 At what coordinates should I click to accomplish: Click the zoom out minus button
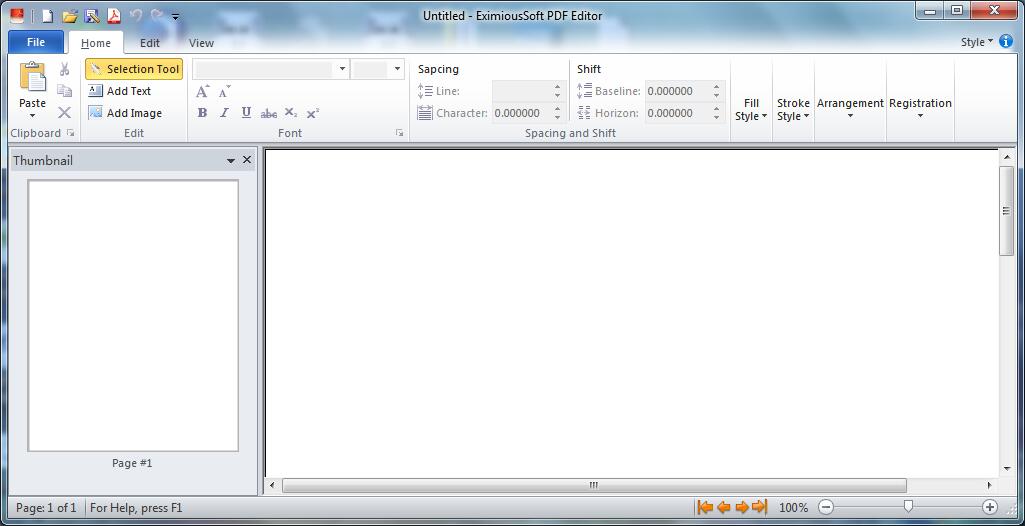(x=826, y=508)
